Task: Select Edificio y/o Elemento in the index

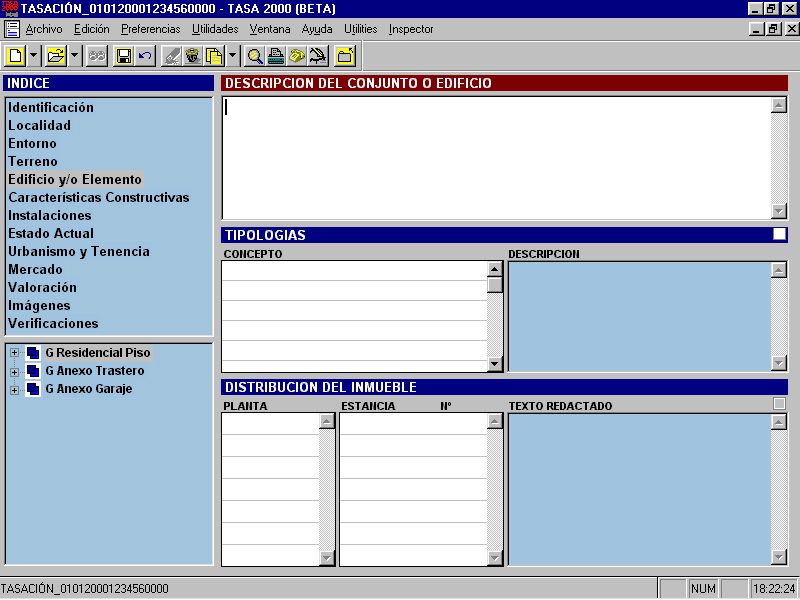Action: (74, 180)
